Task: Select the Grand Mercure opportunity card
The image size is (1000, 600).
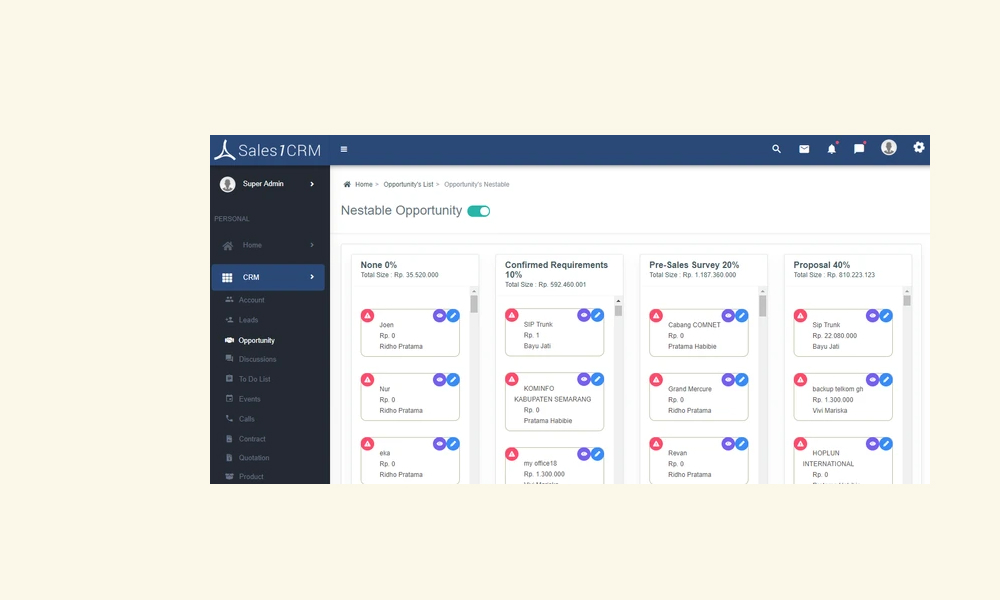Action: point(698,397)
